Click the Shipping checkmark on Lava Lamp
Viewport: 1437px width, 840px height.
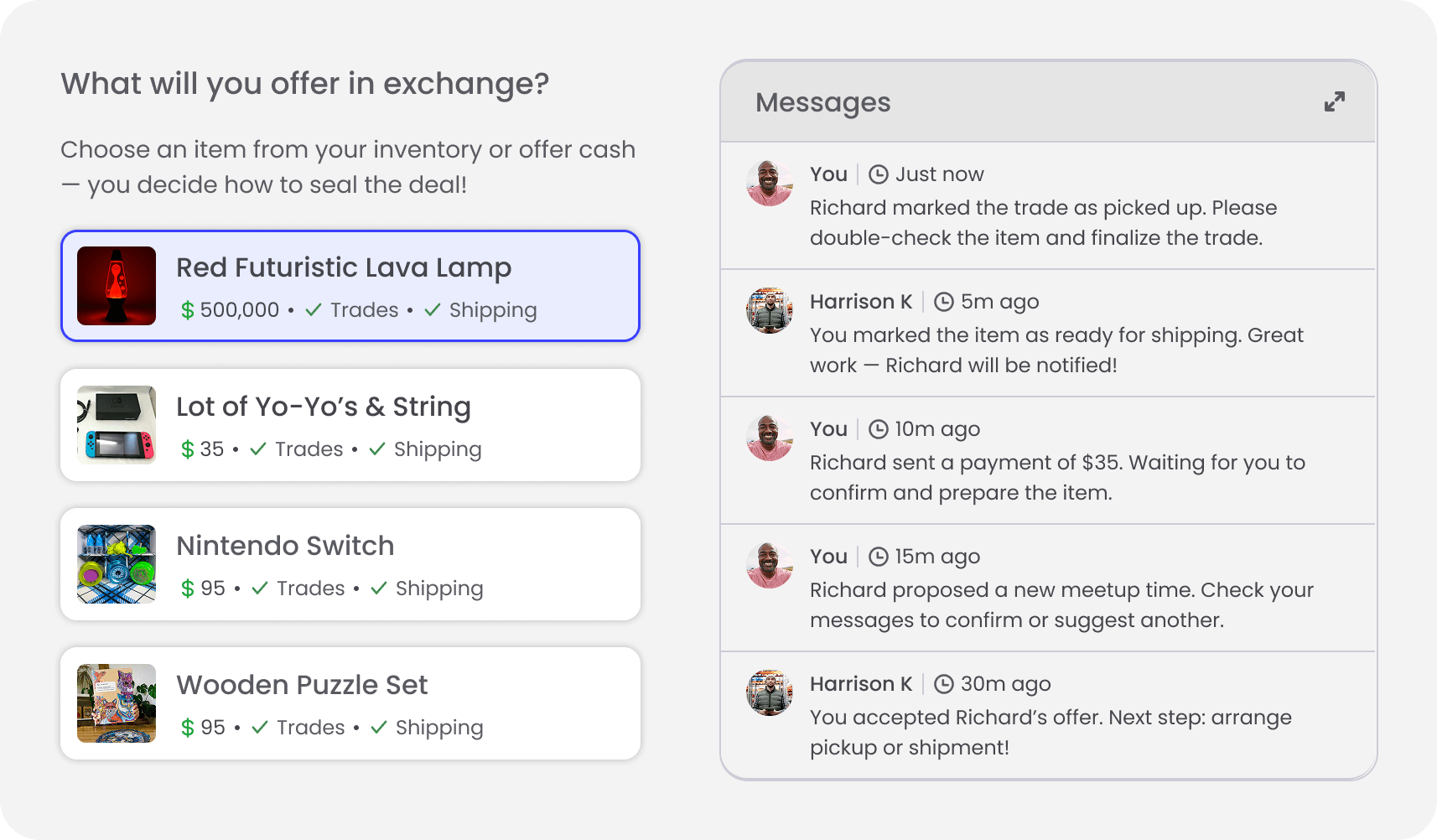pos(433,310)
